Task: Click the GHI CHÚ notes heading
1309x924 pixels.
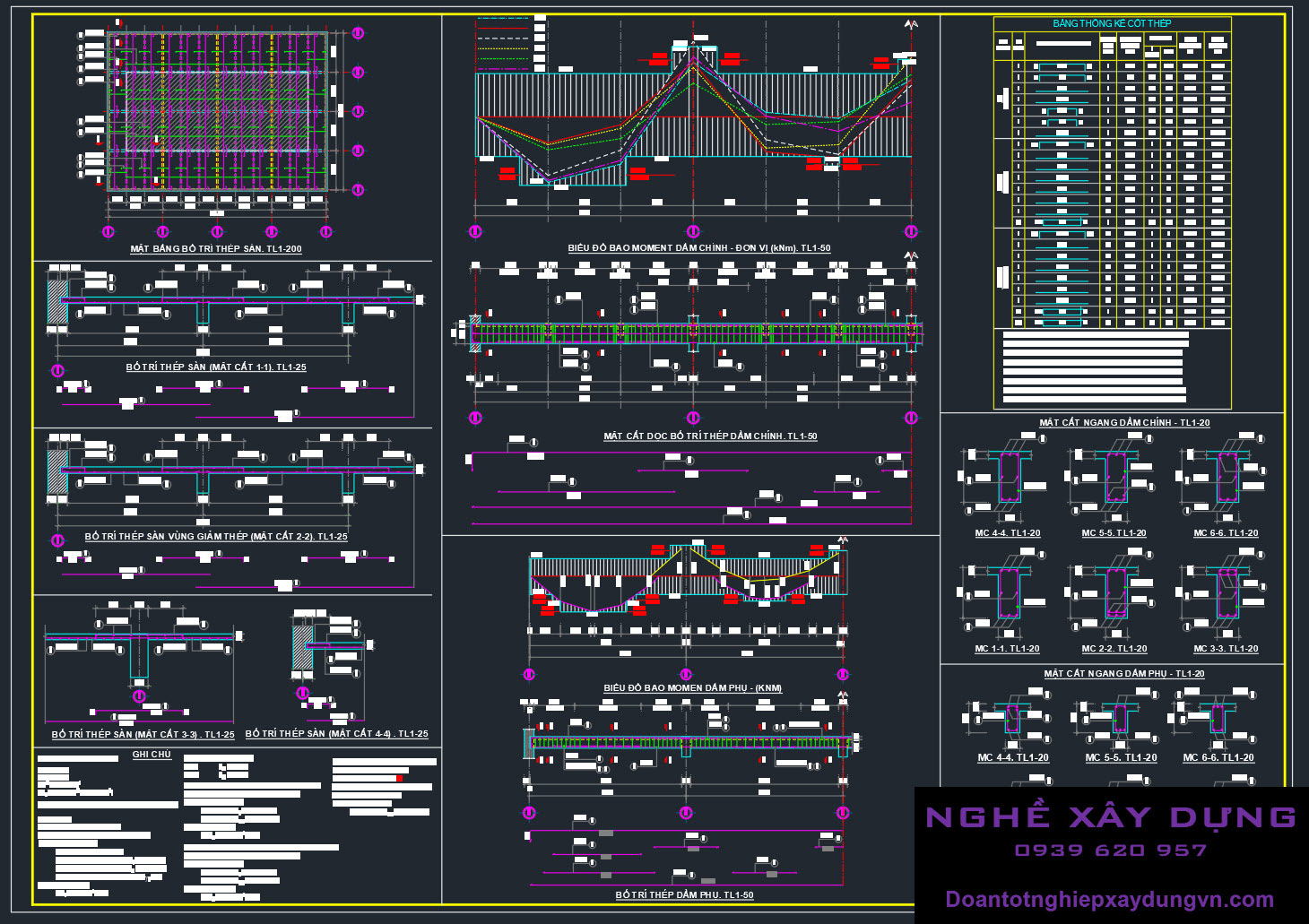Action: [152, 755]
